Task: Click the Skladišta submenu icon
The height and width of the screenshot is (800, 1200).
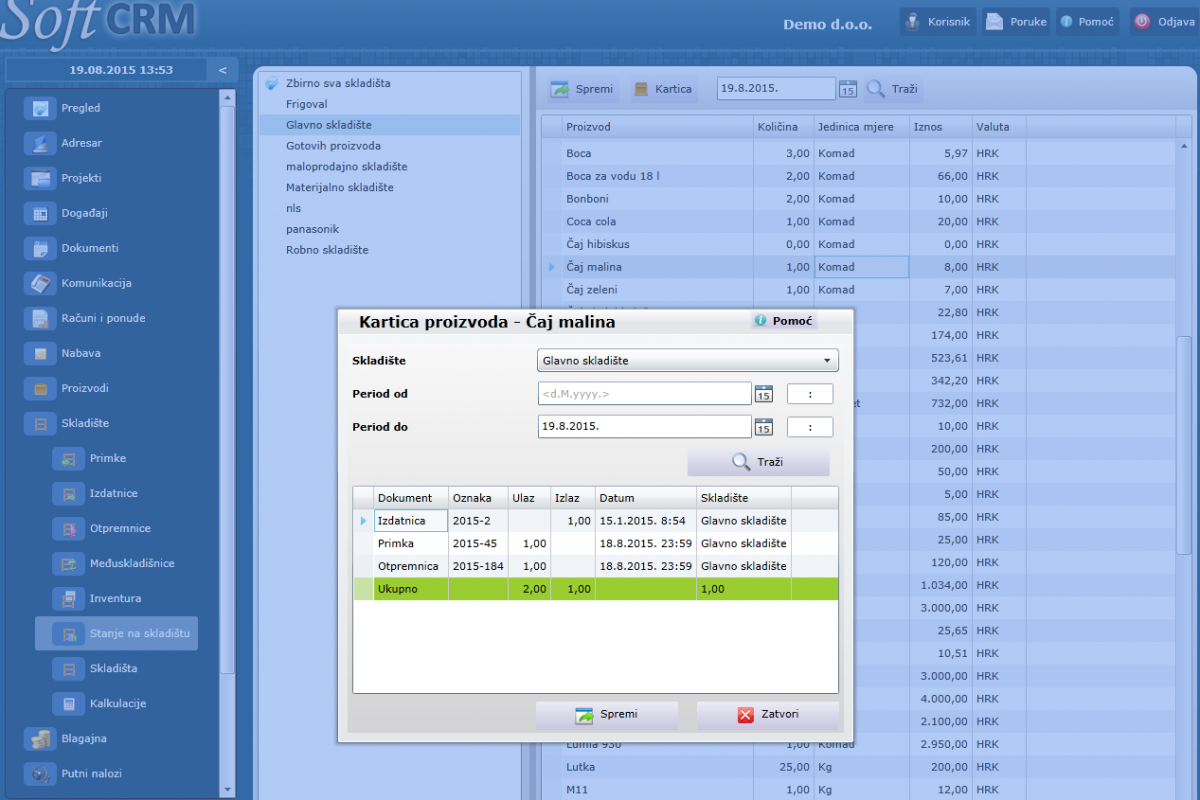Action: [x=68, y=668]
